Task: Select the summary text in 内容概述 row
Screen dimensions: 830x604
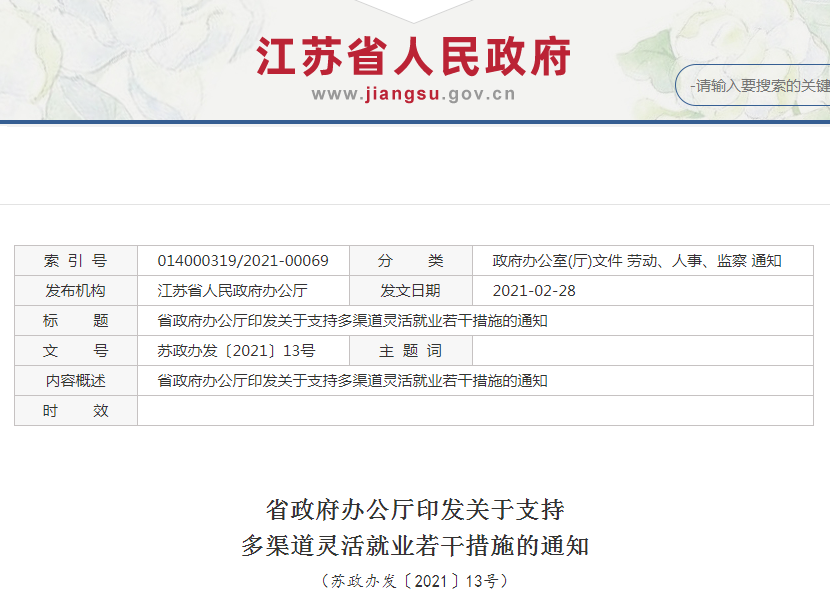Action: tap(353, 381)
